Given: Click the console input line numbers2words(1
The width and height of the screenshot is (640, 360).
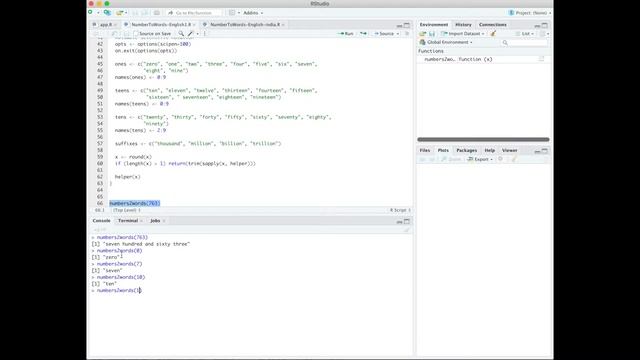Looking at the screenshot, I should [x=119, y=291].
